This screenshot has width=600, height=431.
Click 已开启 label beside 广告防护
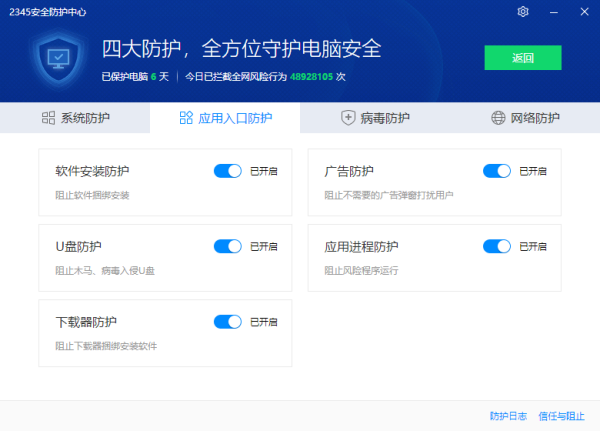point(533,171)
